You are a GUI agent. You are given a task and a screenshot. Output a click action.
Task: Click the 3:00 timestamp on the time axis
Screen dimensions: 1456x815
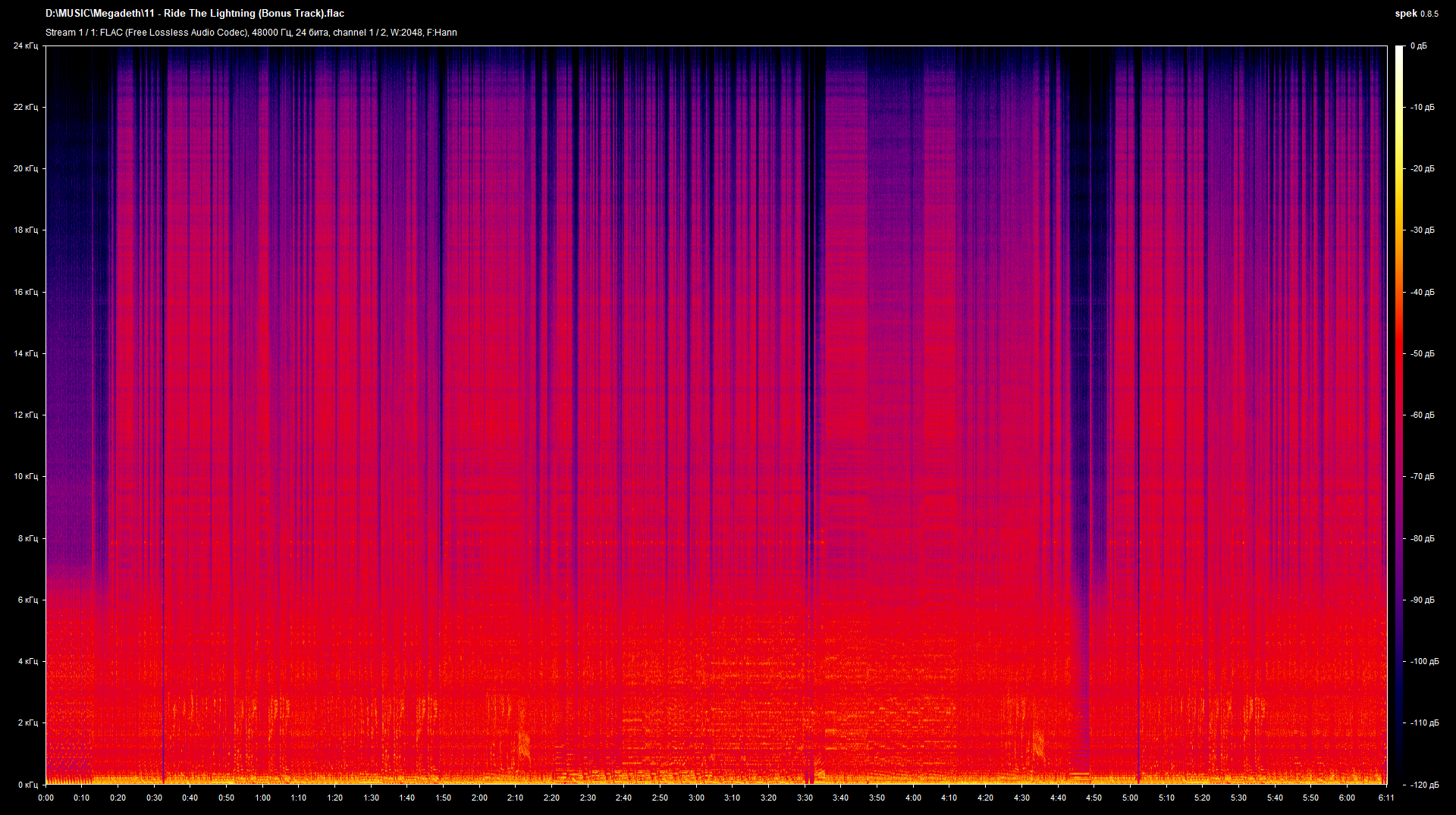click(695, 798)
